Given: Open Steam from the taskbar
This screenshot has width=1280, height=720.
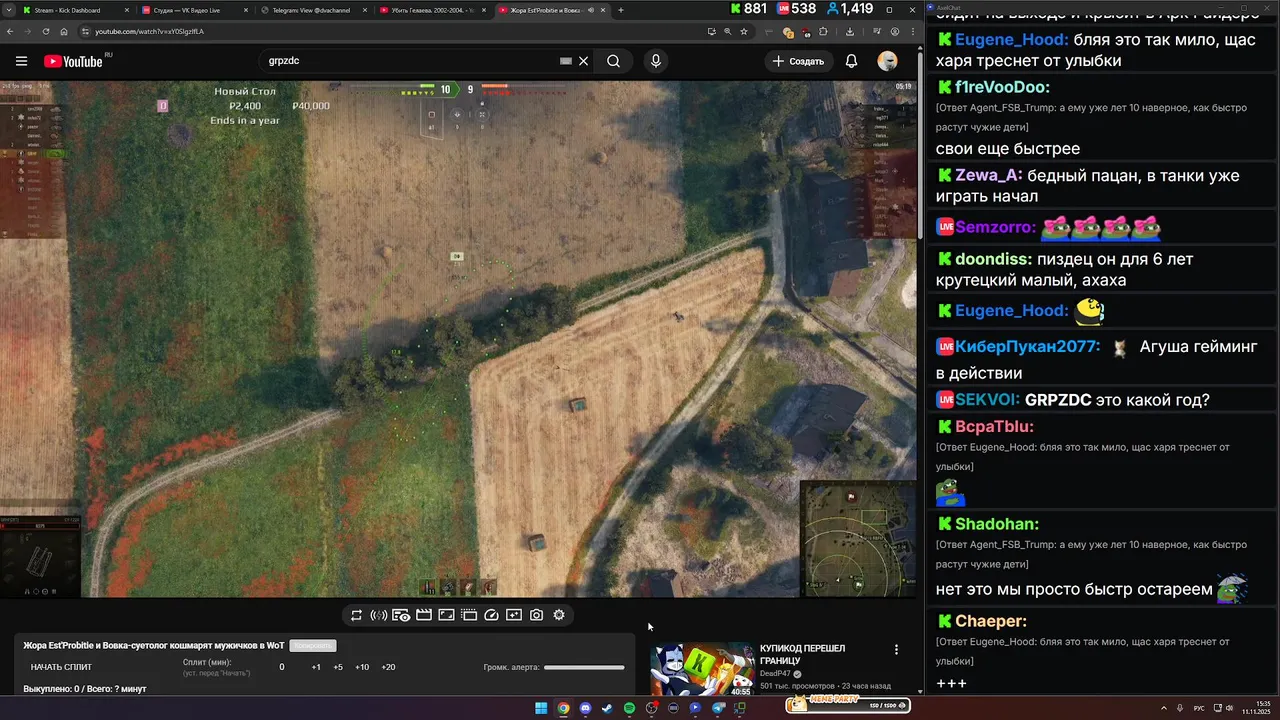Looking at the screenshot, I should coord(607,708).
